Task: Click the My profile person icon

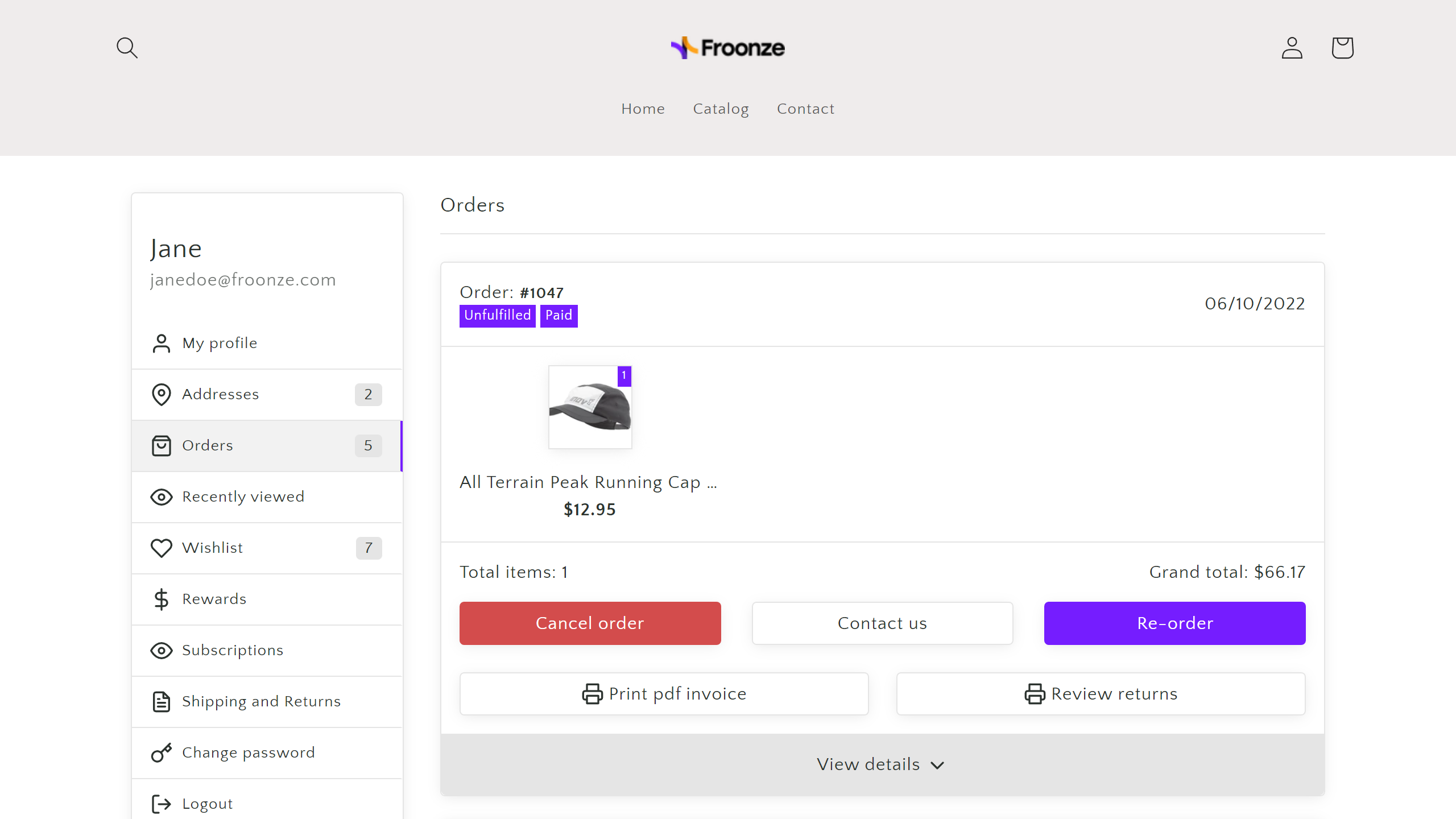Action: coord(162,344)
